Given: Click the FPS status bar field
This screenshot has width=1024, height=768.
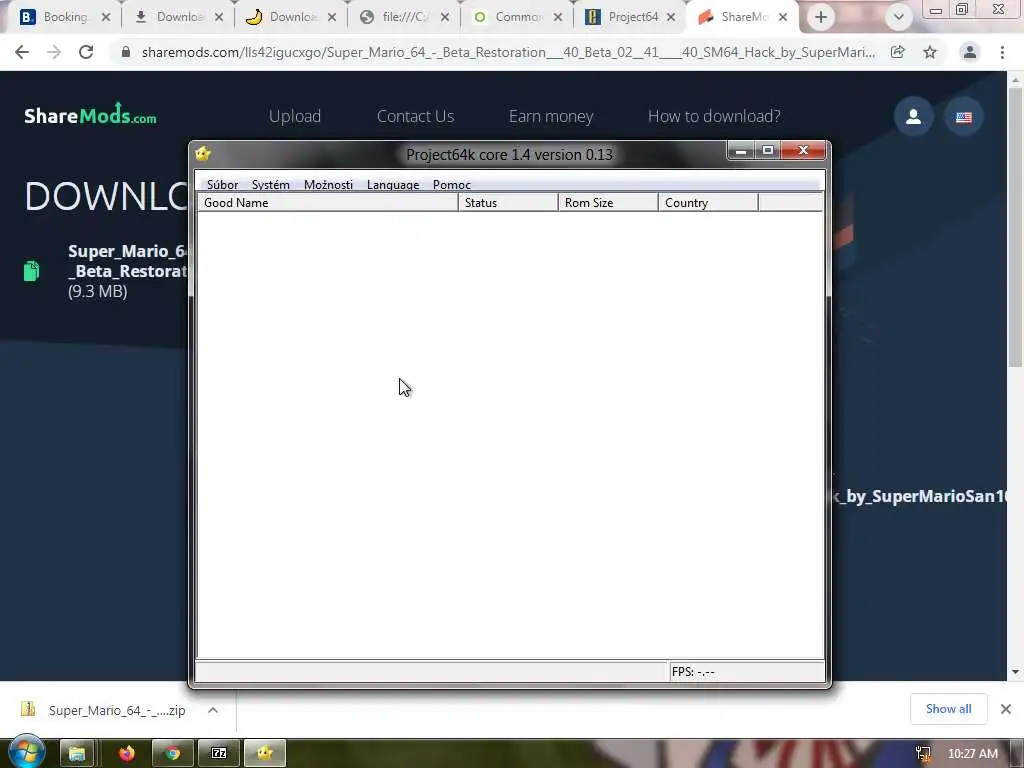Looking at the screenshot, I should pos(747,671).
